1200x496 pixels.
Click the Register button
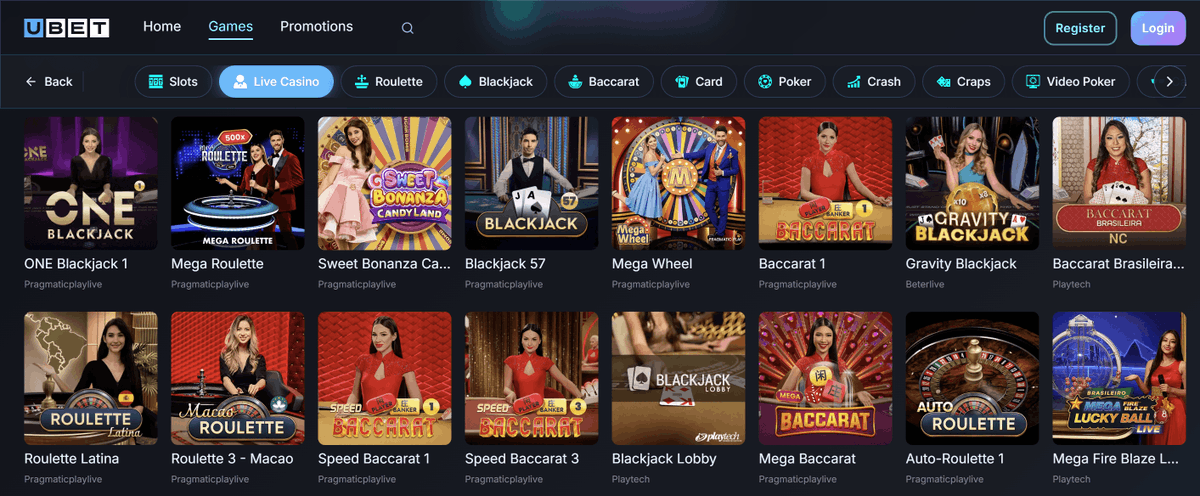pyautogui.click(x=1080, y=28)
